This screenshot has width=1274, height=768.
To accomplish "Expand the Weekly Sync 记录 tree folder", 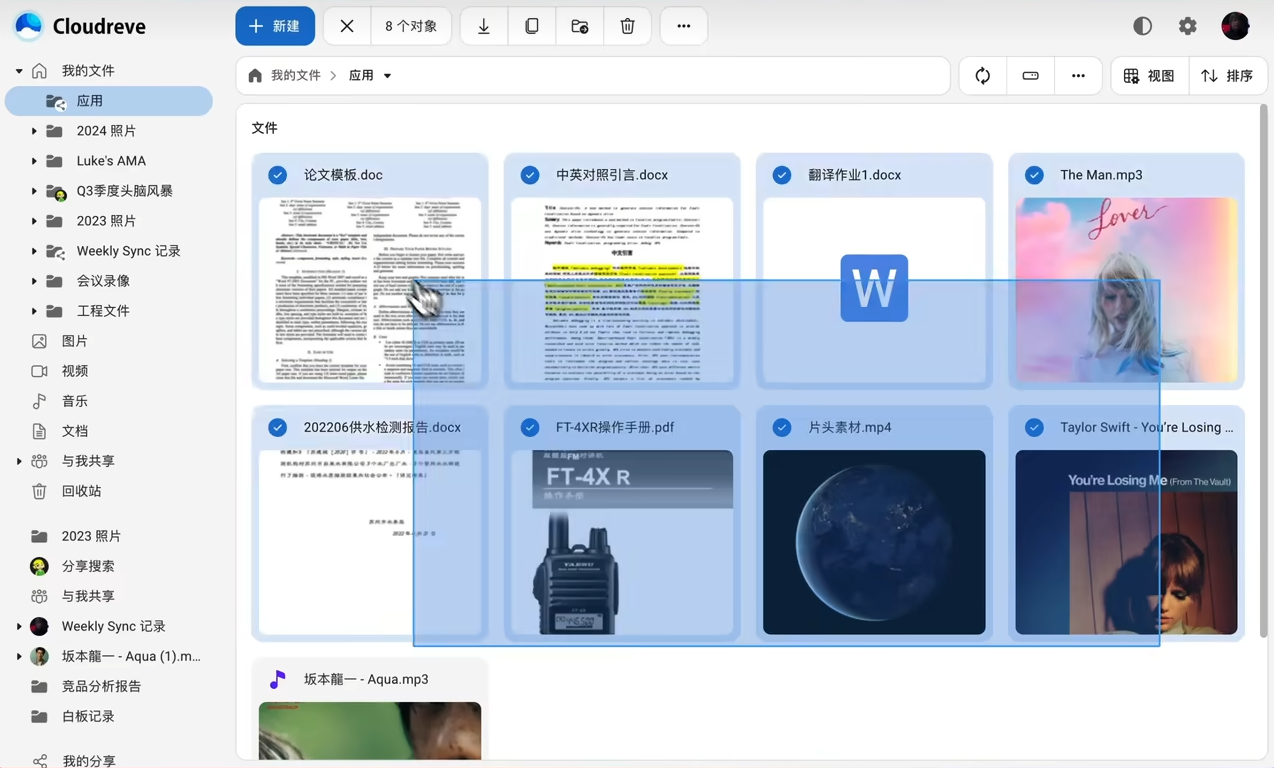I will (34, 251).
